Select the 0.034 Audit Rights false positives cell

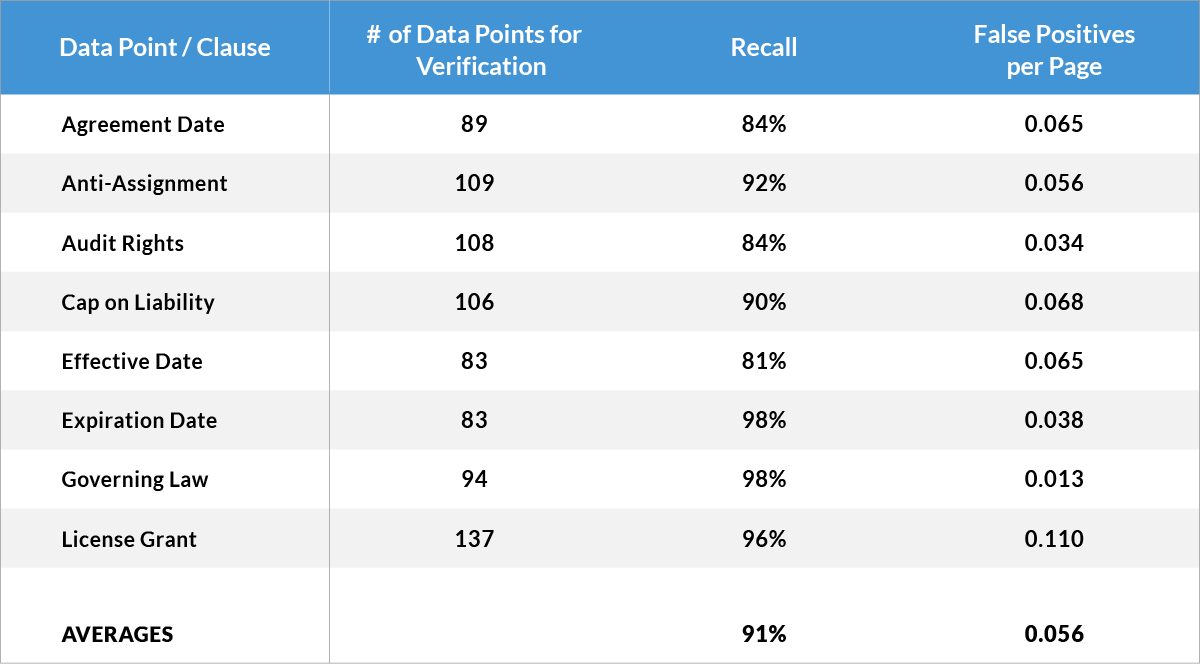(x=1054, y=243)
